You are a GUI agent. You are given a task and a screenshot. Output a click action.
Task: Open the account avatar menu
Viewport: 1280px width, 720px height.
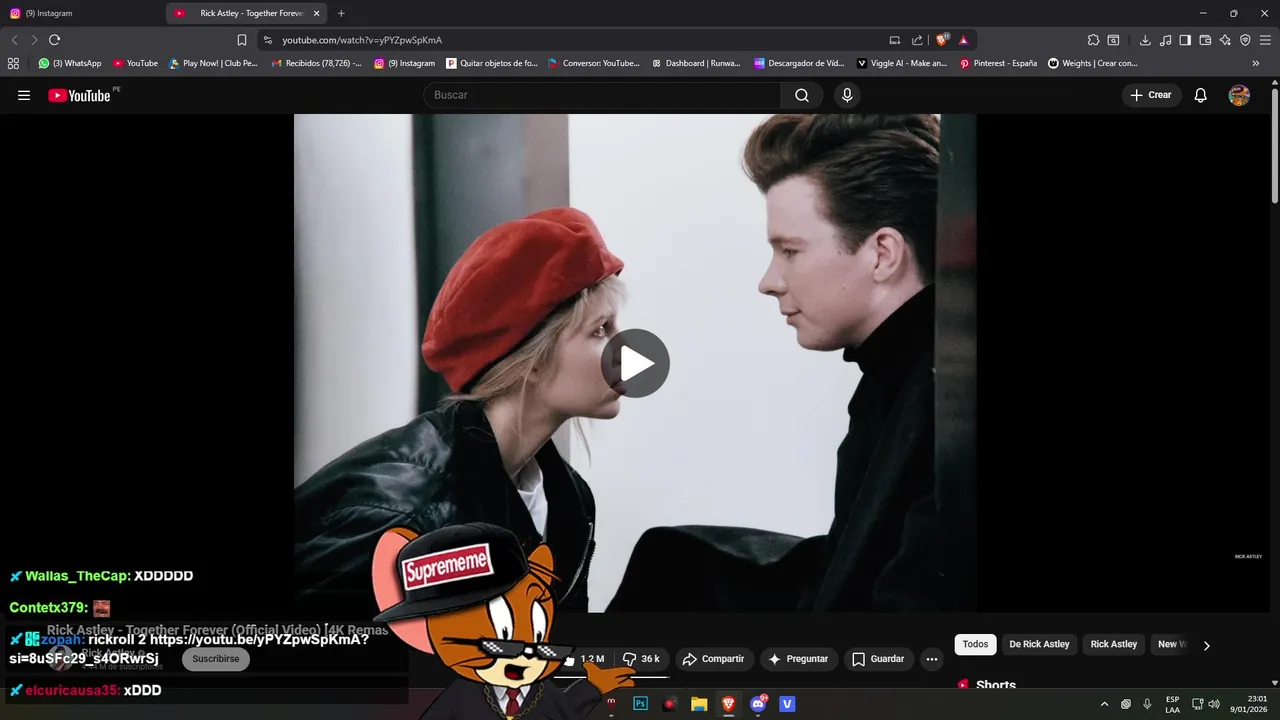1239,95
